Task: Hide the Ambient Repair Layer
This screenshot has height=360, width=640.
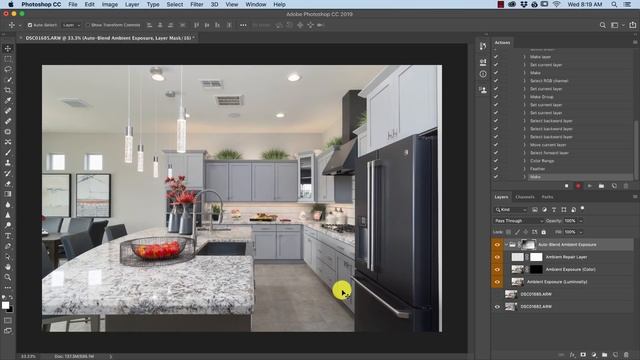Action: [497, 257]
